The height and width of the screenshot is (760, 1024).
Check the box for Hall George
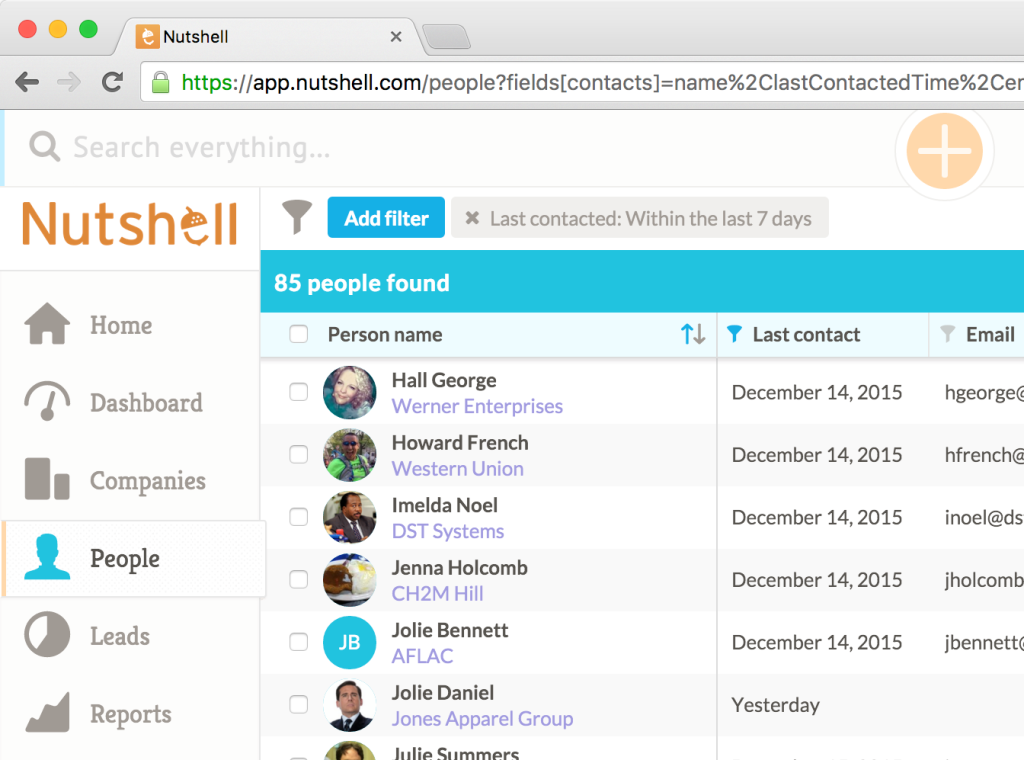pyautogui.click(x=299, y=392)
